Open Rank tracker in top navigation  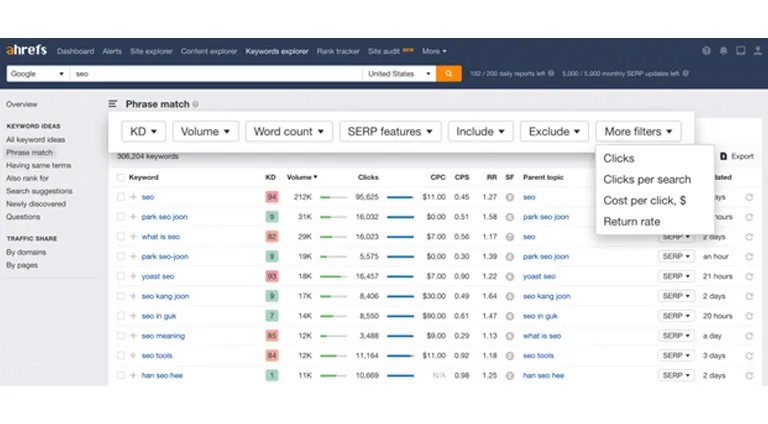click(338, 51)
